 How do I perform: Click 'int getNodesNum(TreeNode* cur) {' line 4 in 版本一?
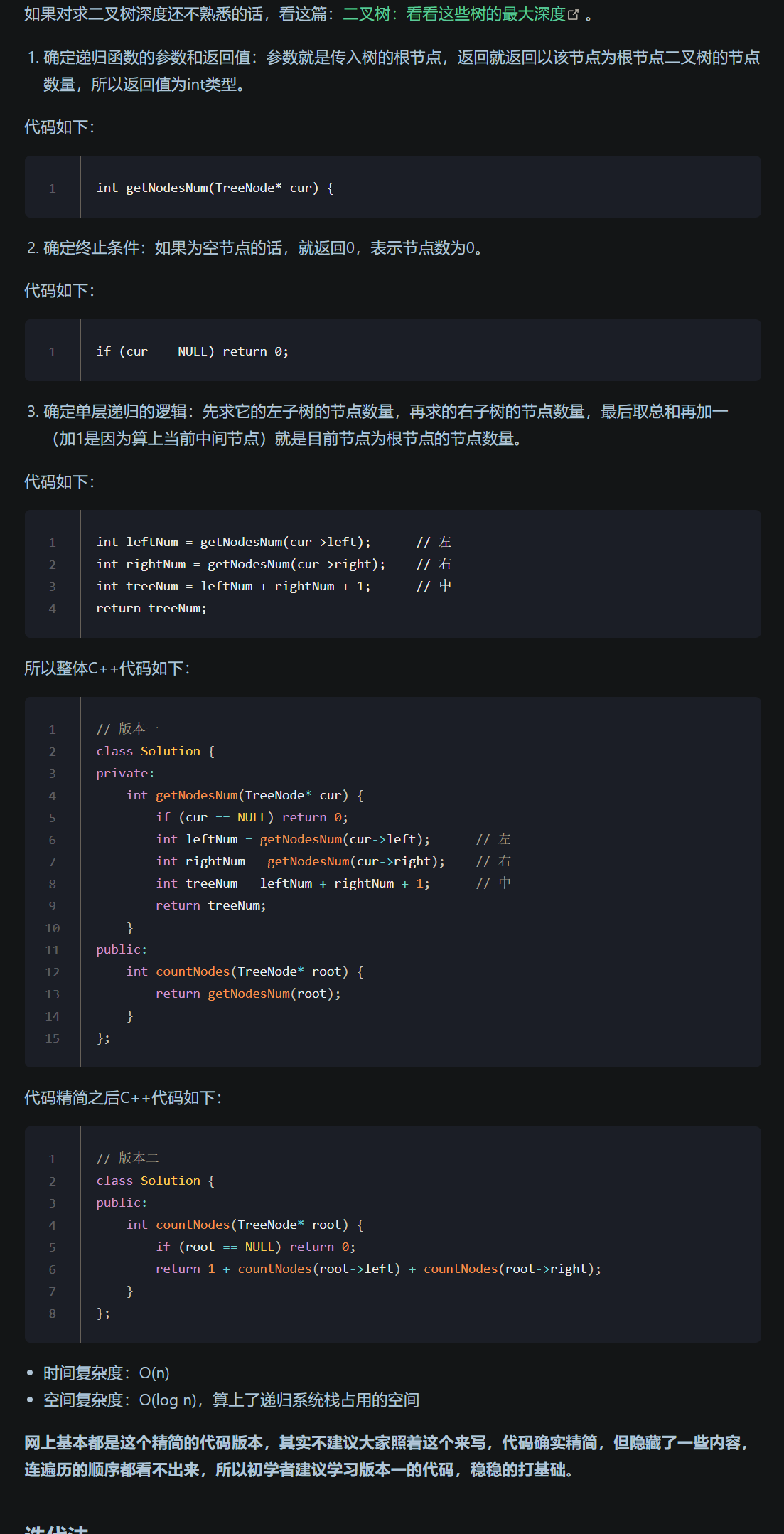(x=245, y=795)
